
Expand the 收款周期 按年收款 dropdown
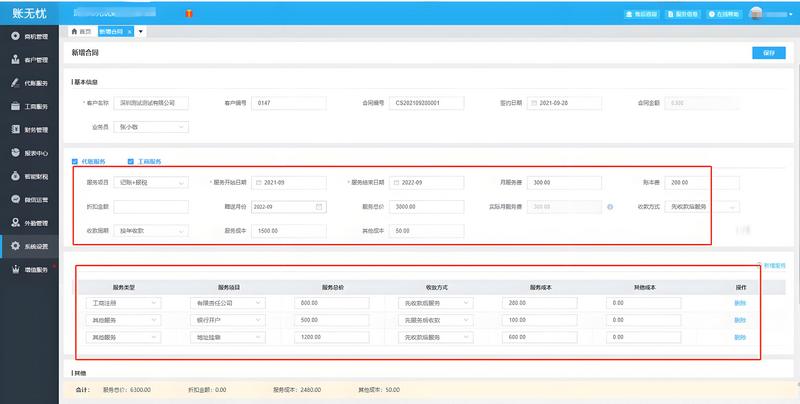[152, 231]
